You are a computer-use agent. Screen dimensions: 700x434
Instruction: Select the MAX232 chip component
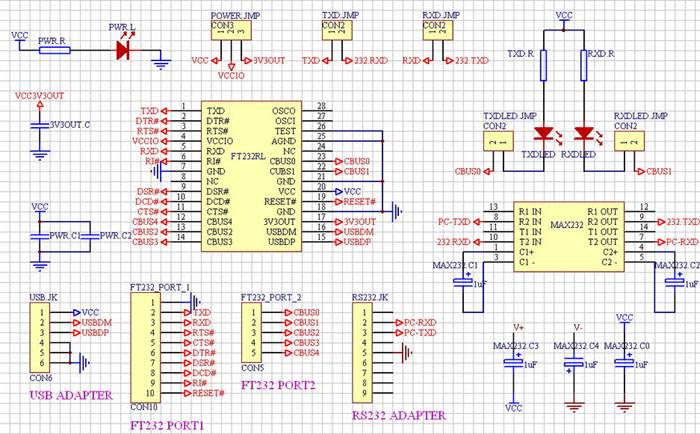coord(568,237)
